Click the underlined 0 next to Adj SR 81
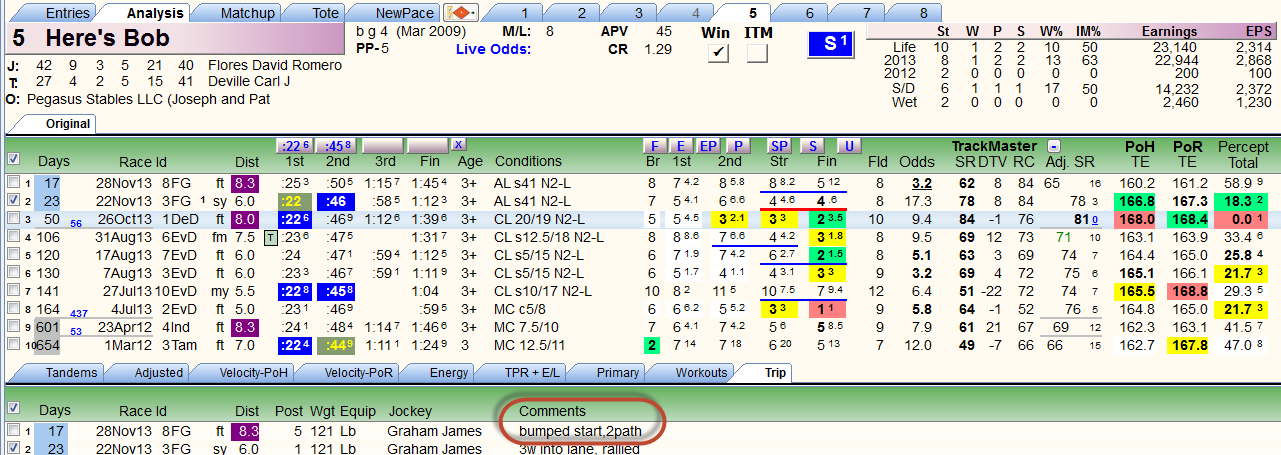 tap(1094, 219)
